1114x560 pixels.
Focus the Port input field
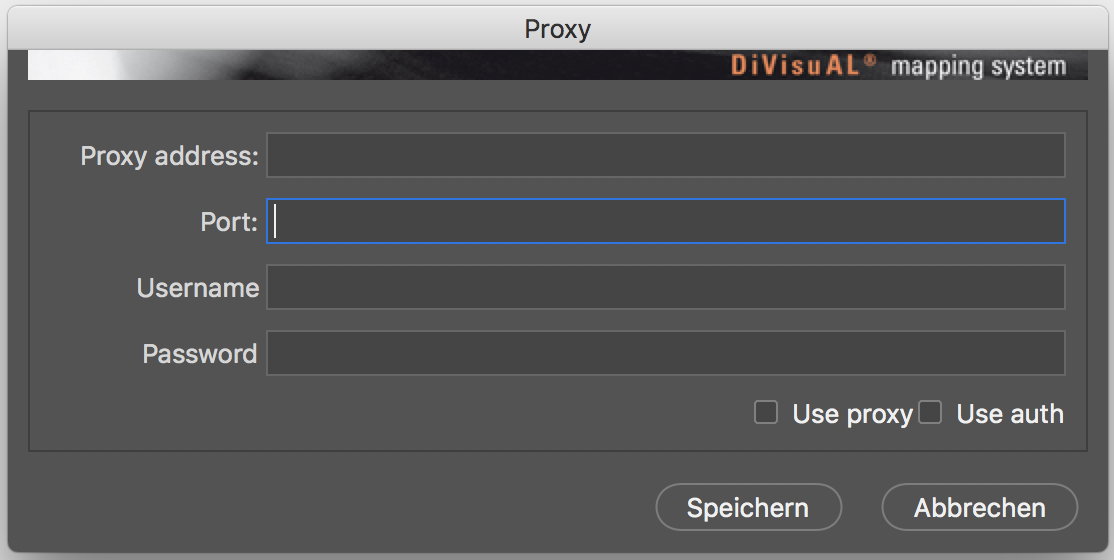coord(665,222)
